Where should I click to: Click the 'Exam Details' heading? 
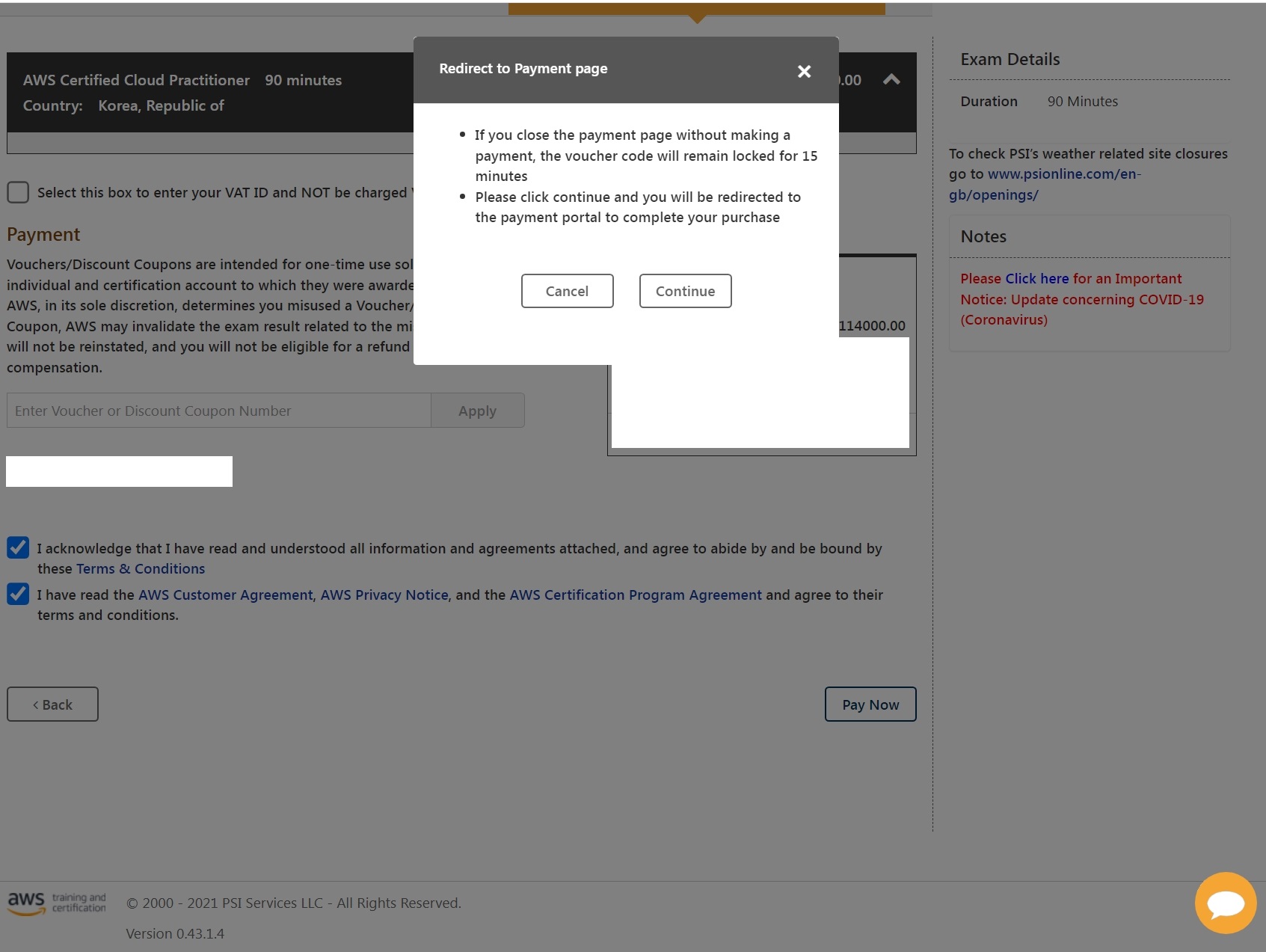[x=1010, y=59]
